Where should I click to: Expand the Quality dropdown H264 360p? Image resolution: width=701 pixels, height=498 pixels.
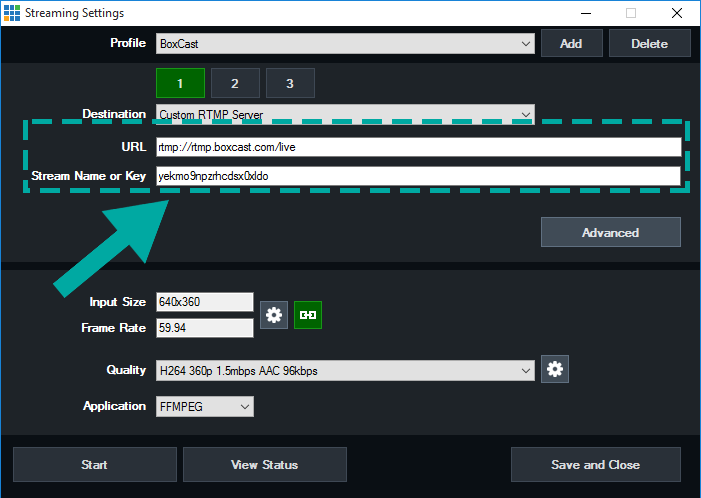344,371
